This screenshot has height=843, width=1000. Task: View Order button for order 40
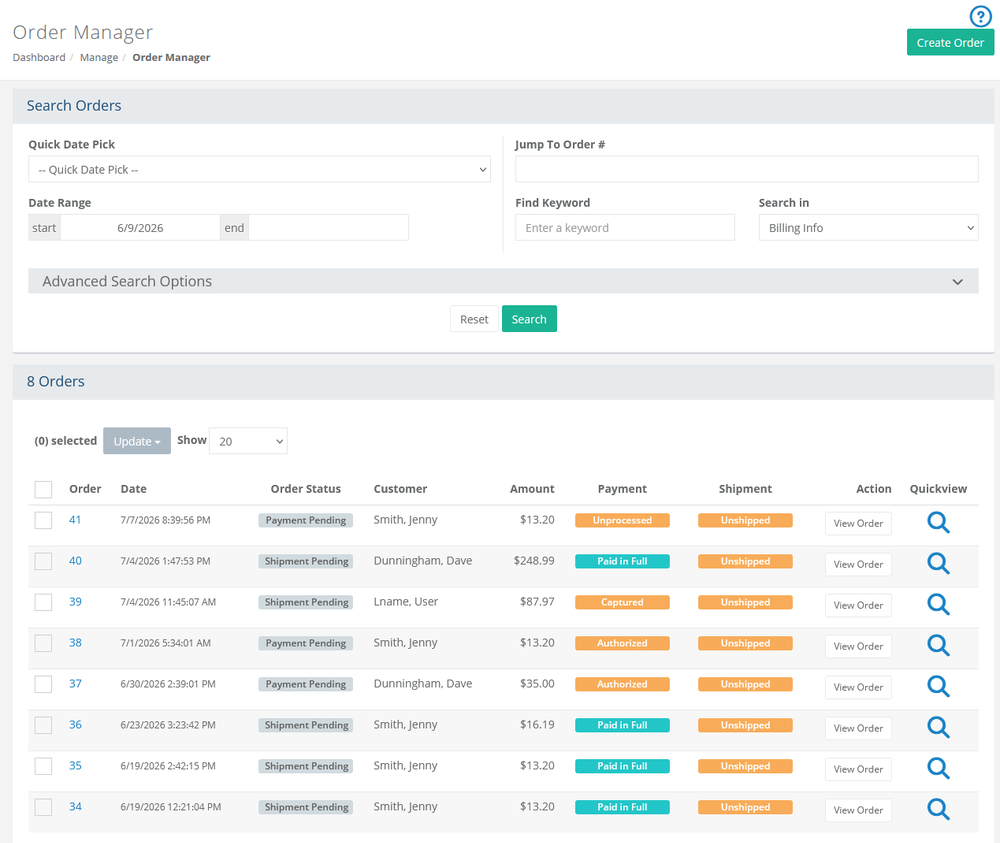[x=858, y=564]
